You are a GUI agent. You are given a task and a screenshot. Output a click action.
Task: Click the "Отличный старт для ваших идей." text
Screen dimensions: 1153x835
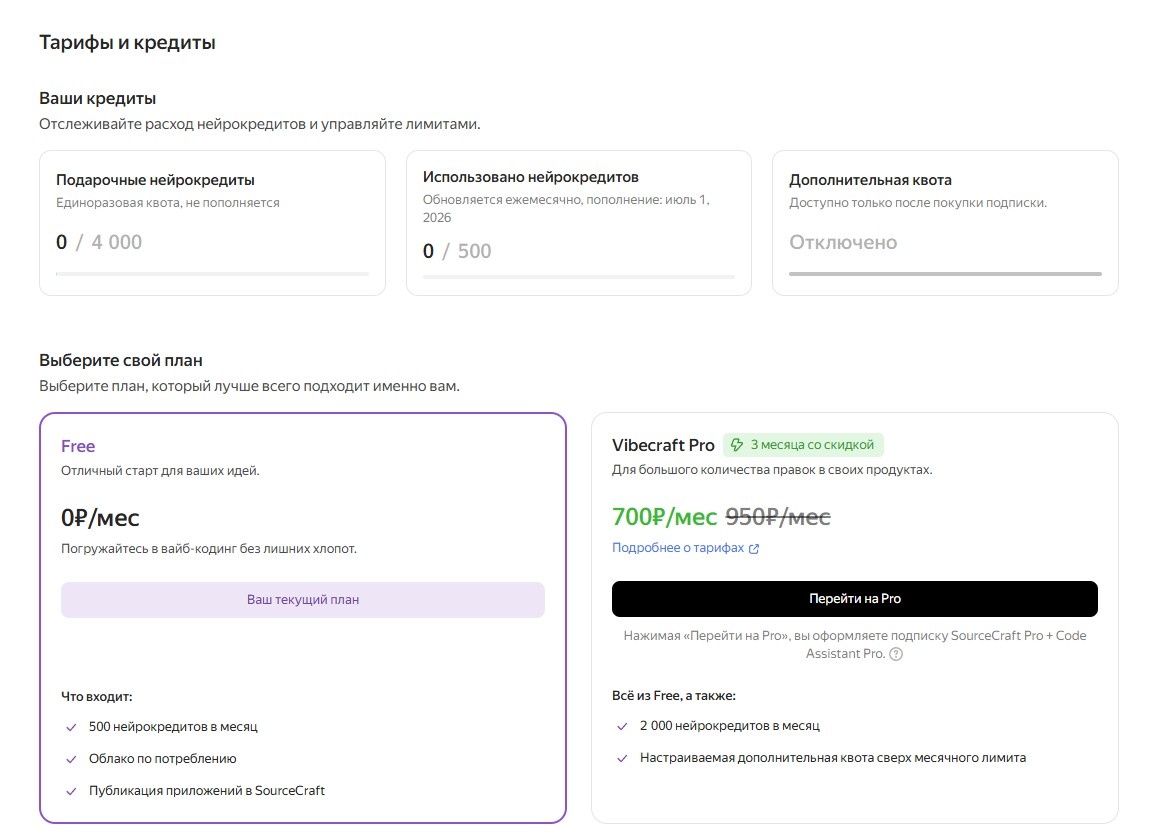[x=160, y=471]
